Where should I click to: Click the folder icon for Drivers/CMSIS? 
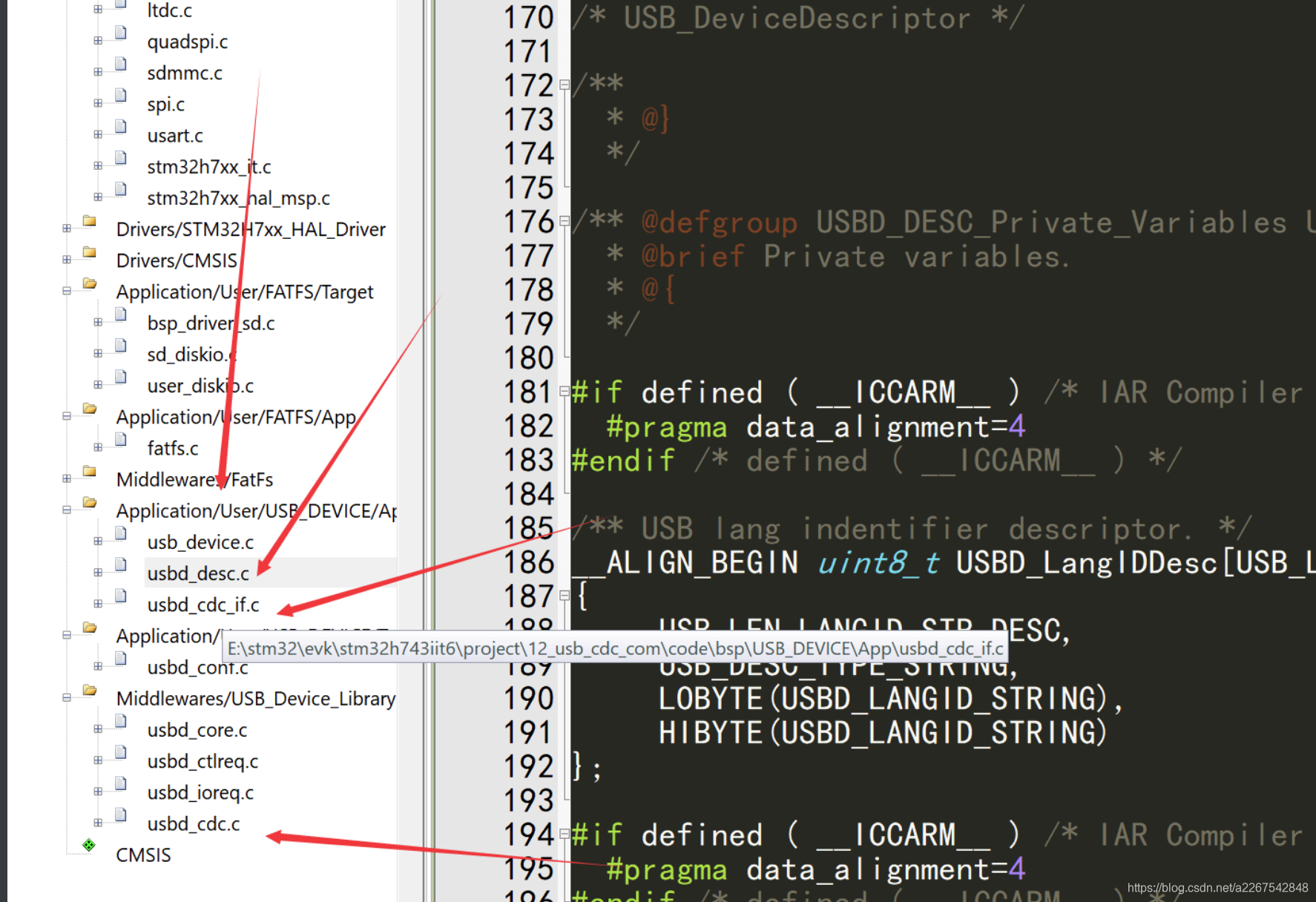point(89,252)
